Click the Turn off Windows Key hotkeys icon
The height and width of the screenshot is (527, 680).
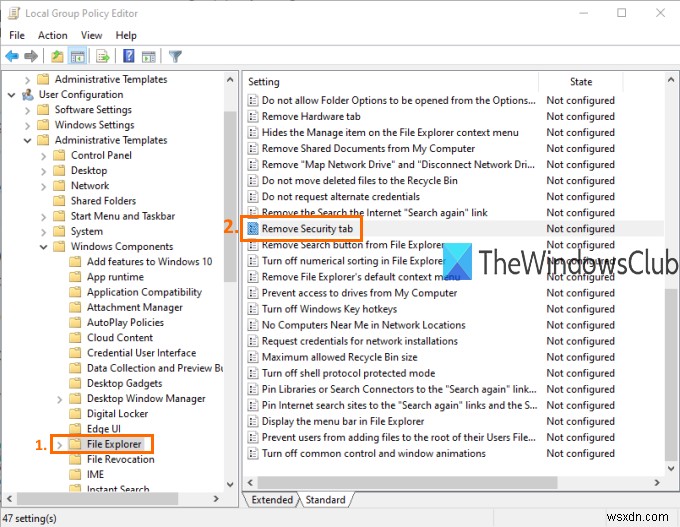[253, 309]
